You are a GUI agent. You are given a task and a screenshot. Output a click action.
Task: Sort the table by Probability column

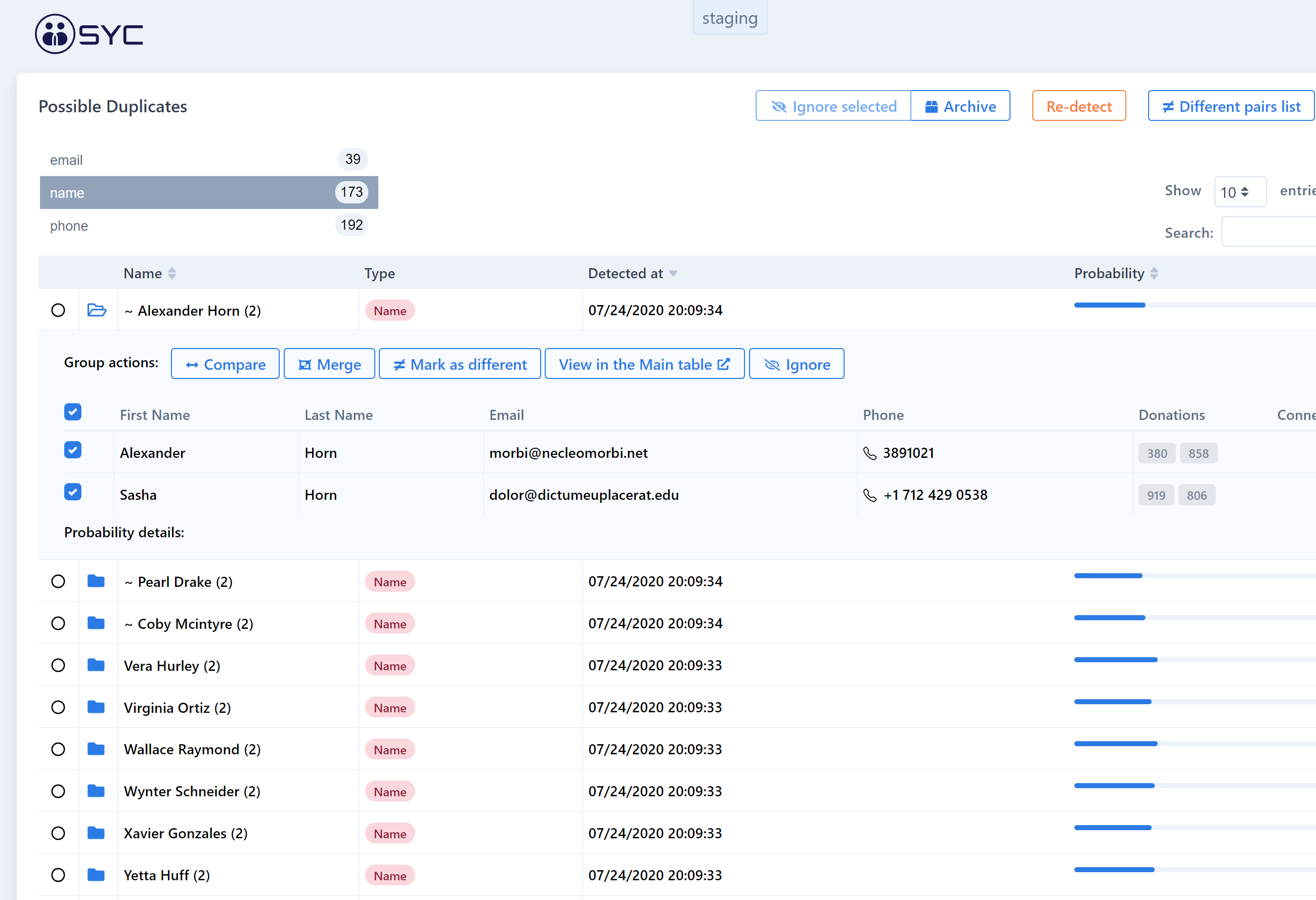click(1154, 273)
